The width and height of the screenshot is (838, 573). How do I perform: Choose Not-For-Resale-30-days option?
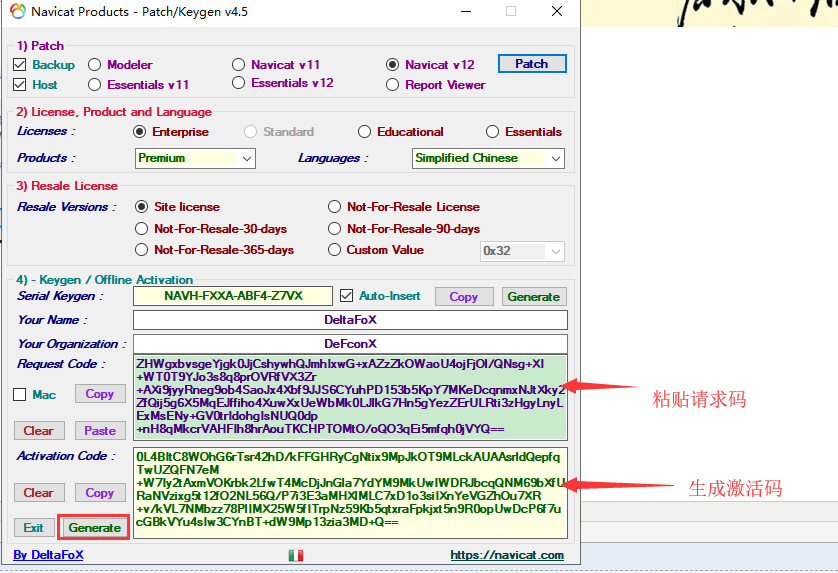[x=142, y=229]
